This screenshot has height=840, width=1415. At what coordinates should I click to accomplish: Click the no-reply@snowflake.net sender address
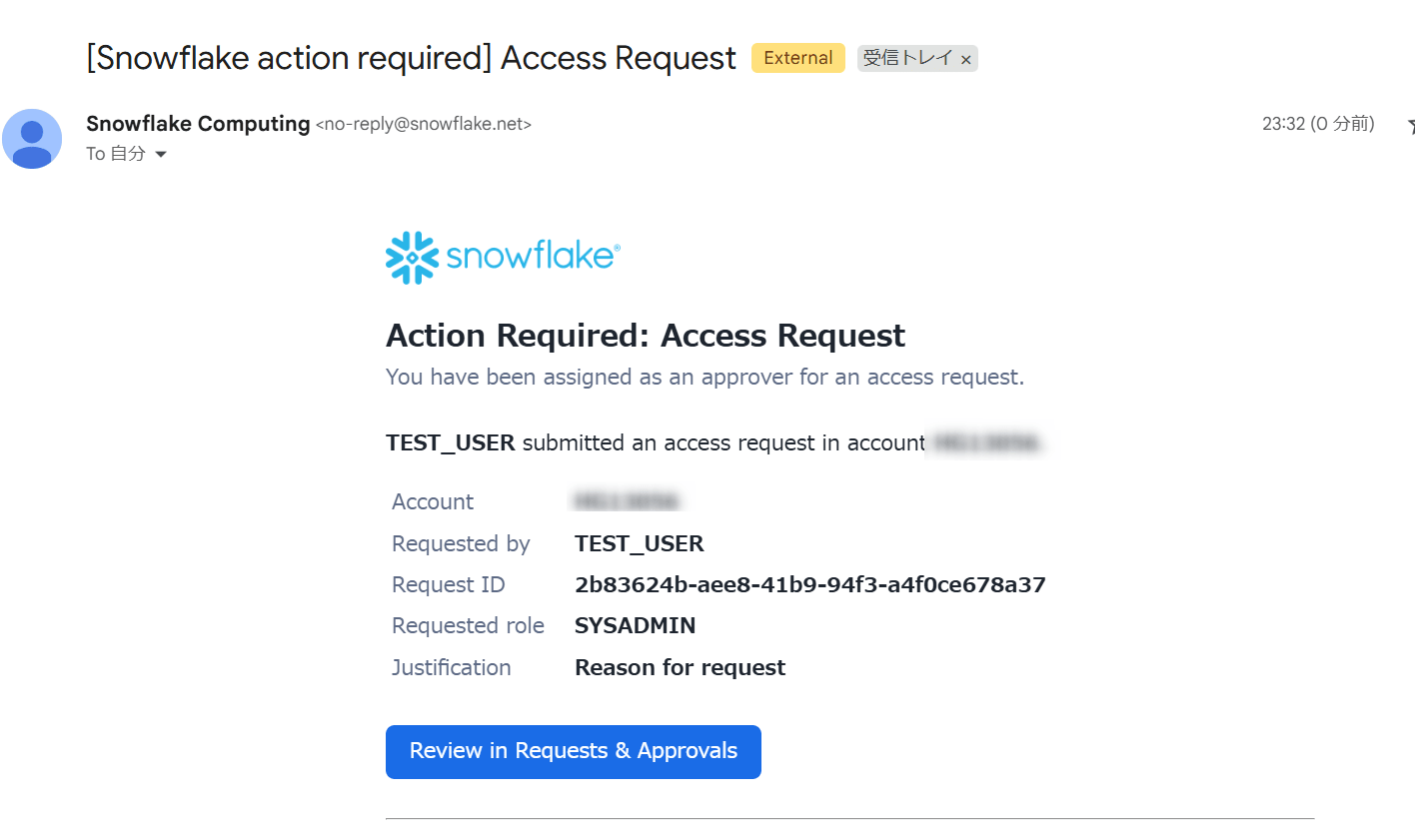[424, 124]
